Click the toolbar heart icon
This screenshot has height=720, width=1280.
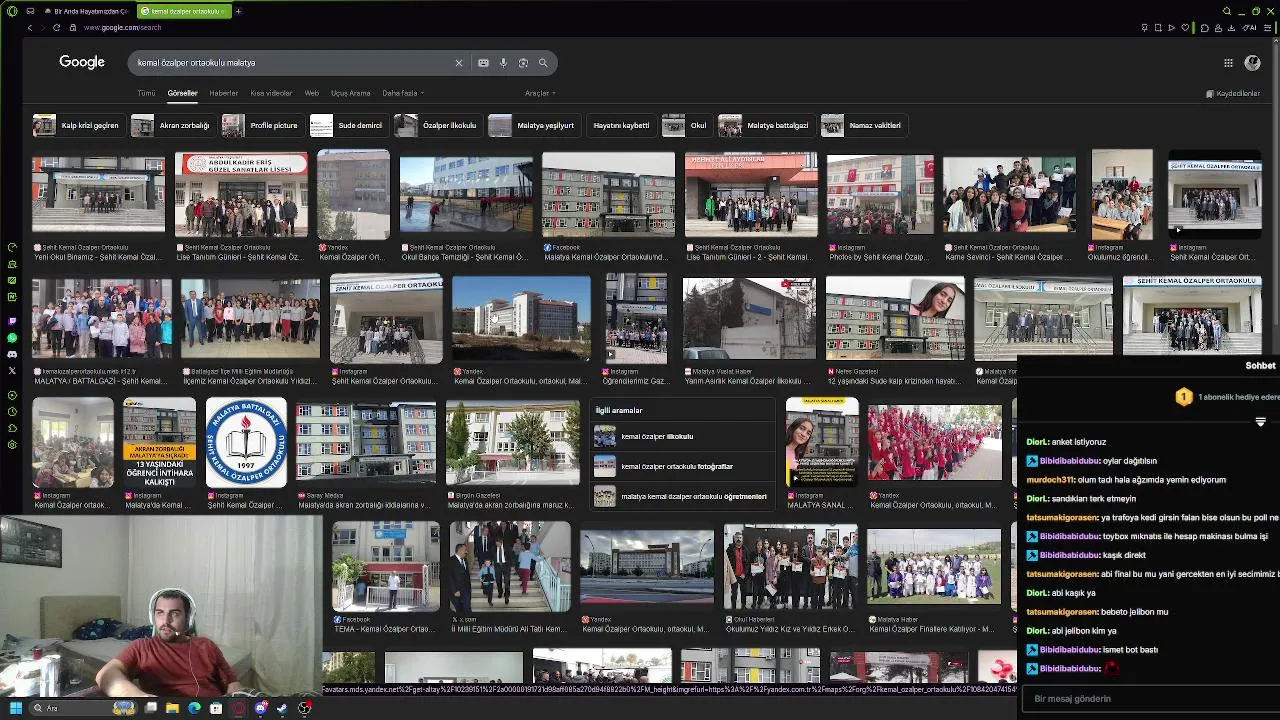(x=1187, y=28)
